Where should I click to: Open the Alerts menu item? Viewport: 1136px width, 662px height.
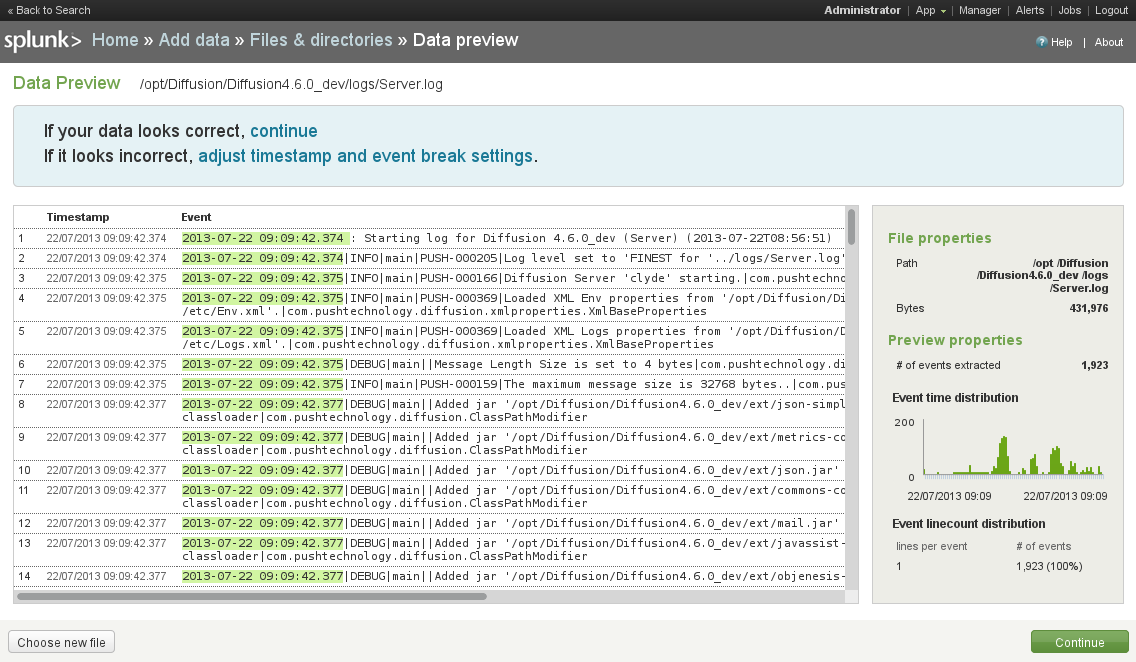1029,10
